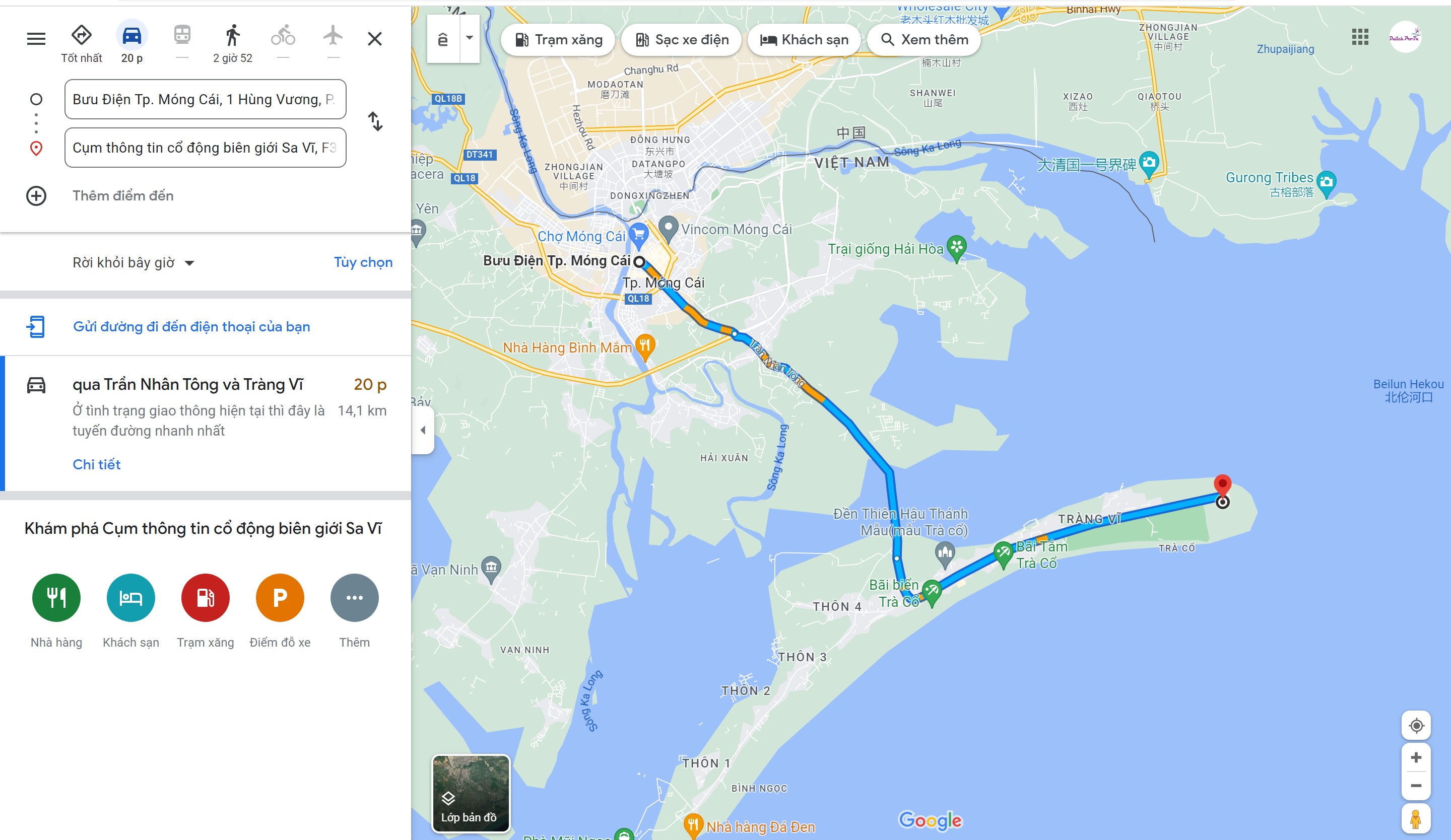Expand Thêm more explore categories
The width and height of the screenshot is (1451, 840).
click(x=355, y=610)
